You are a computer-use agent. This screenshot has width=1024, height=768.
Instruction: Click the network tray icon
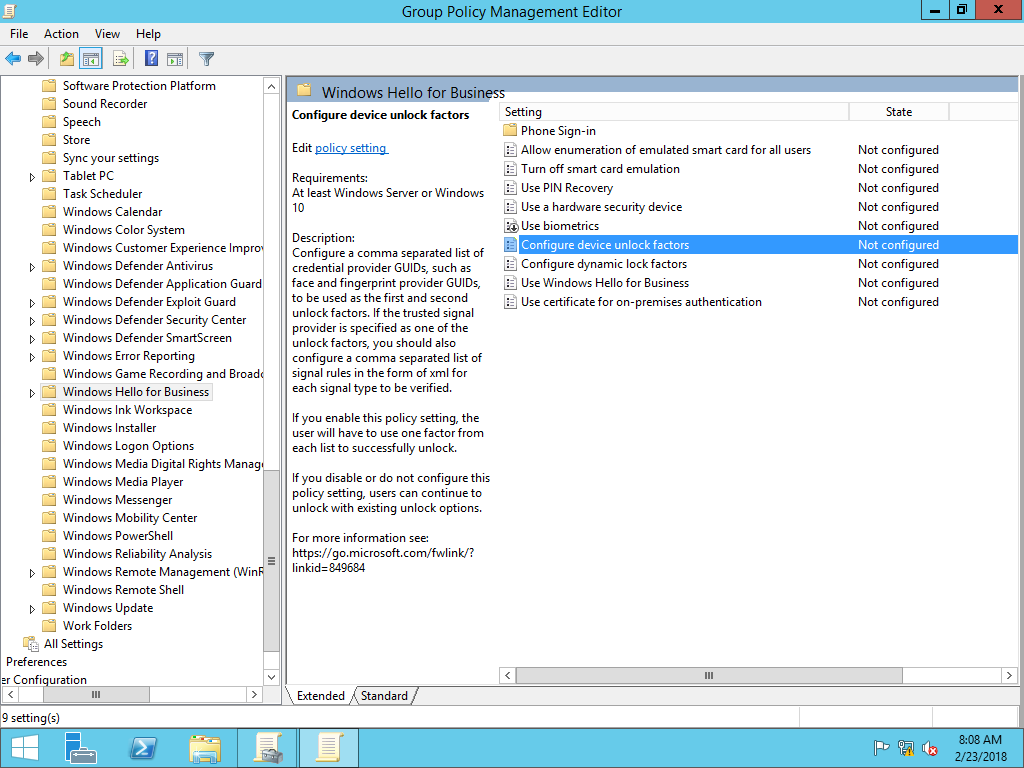pyautogui.click(x=905, y=748)
